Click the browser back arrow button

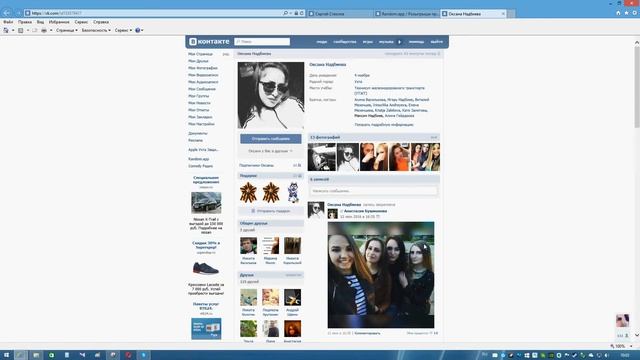pyautogui.click(x=7, y=13)
